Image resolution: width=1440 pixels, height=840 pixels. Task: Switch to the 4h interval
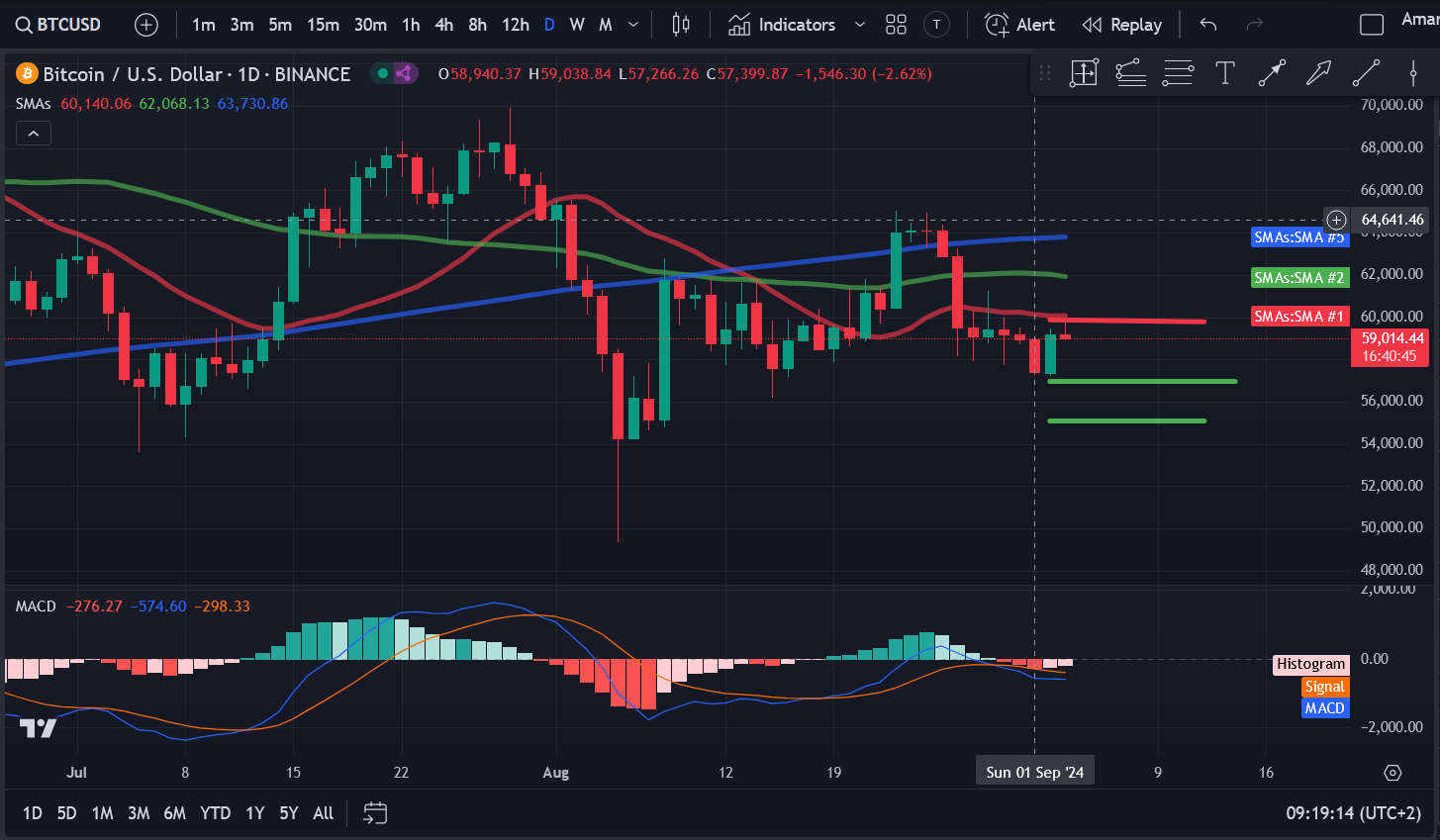[x=444, y=25]
